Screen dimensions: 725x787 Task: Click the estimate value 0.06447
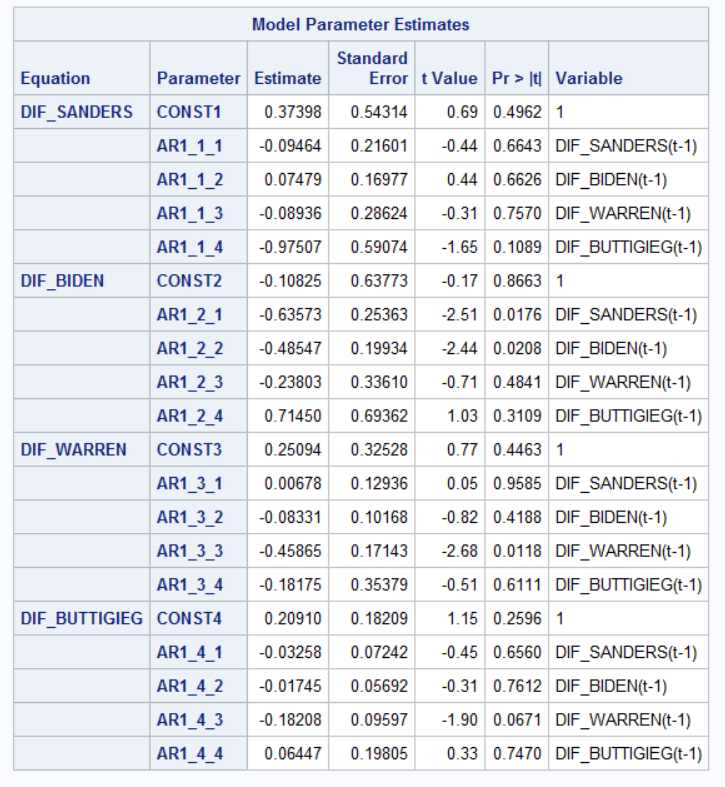click(x=293, y=753)
